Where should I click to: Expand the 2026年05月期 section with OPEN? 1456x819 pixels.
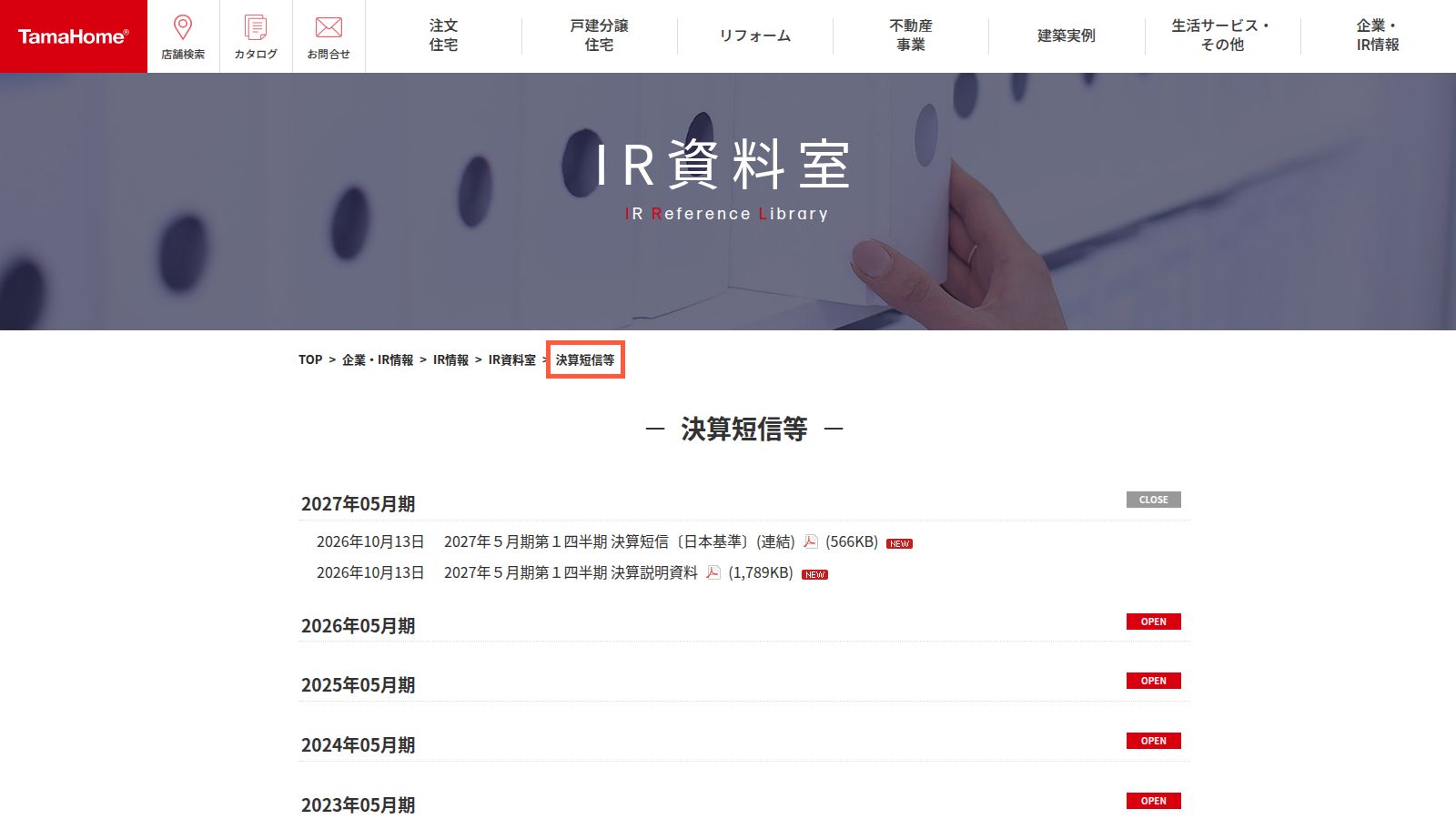pos(1153,622)
